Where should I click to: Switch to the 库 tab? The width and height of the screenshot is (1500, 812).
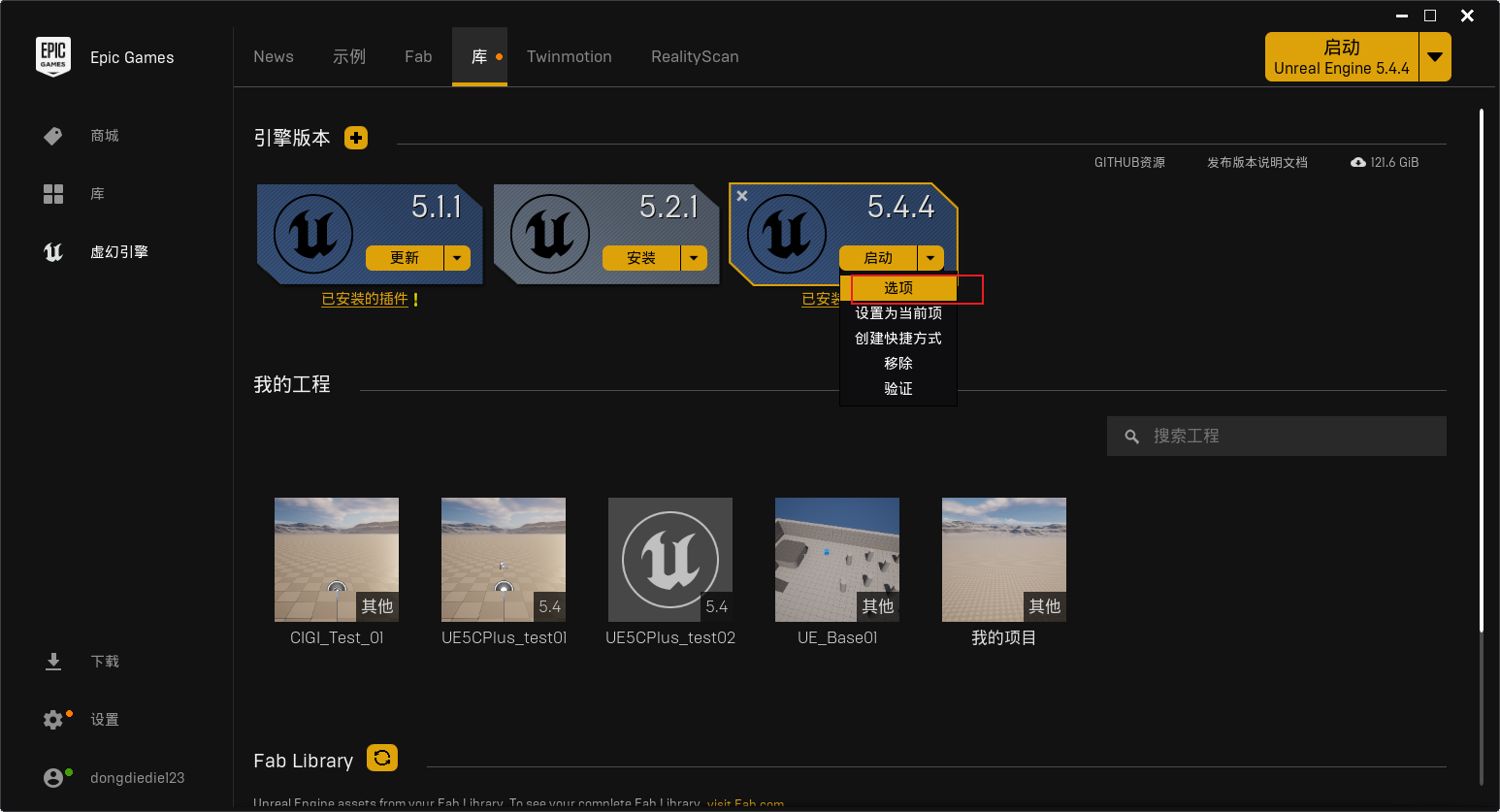click(x=479, y=56)
